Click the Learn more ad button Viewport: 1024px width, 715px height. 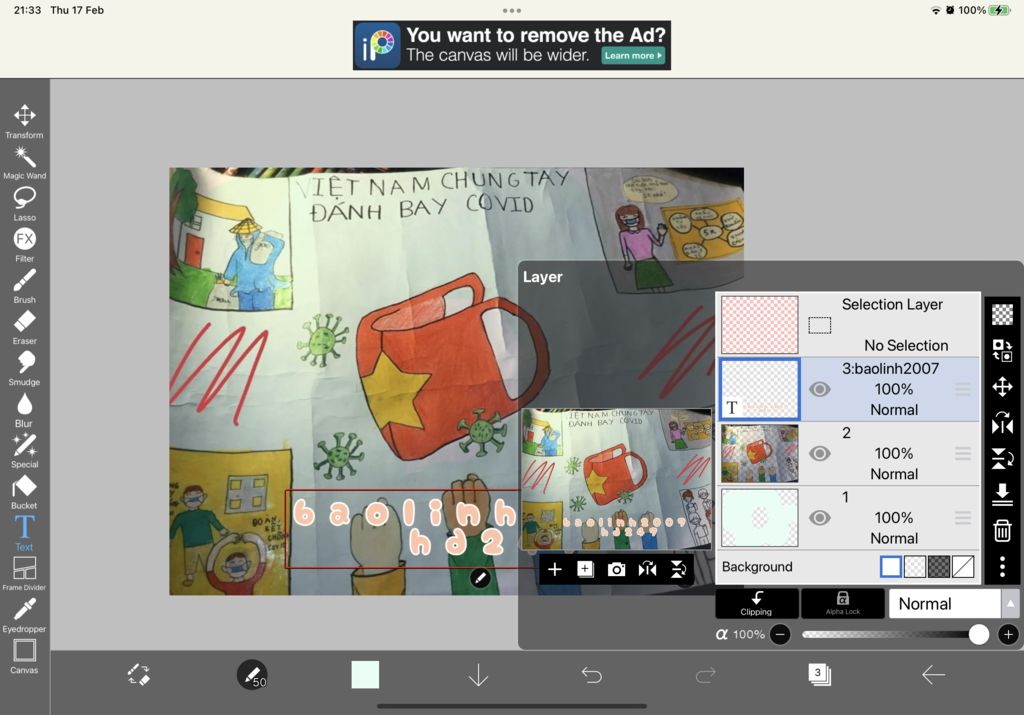coord(633,56)
